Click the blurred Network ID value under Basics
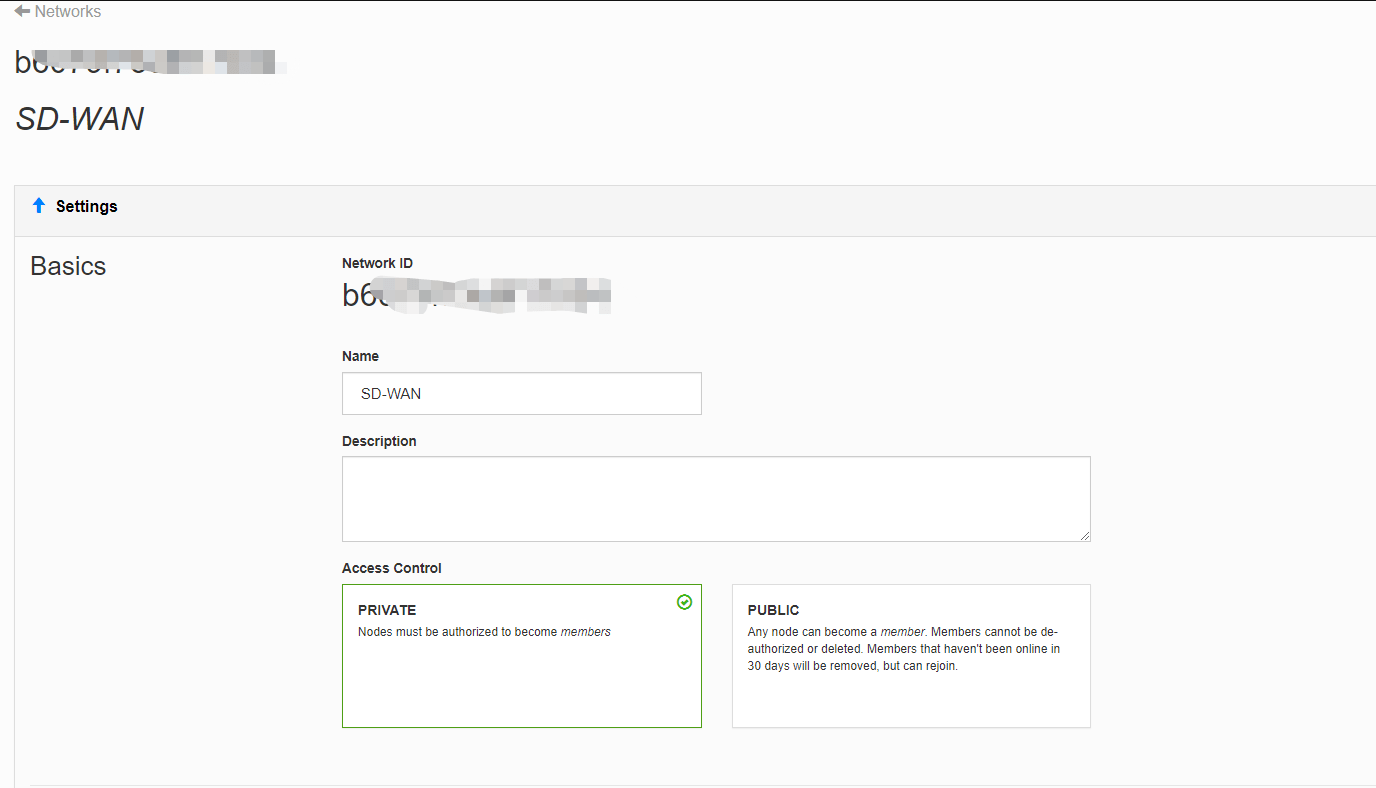Viewport: 1376px width, 788px height. 477,296
